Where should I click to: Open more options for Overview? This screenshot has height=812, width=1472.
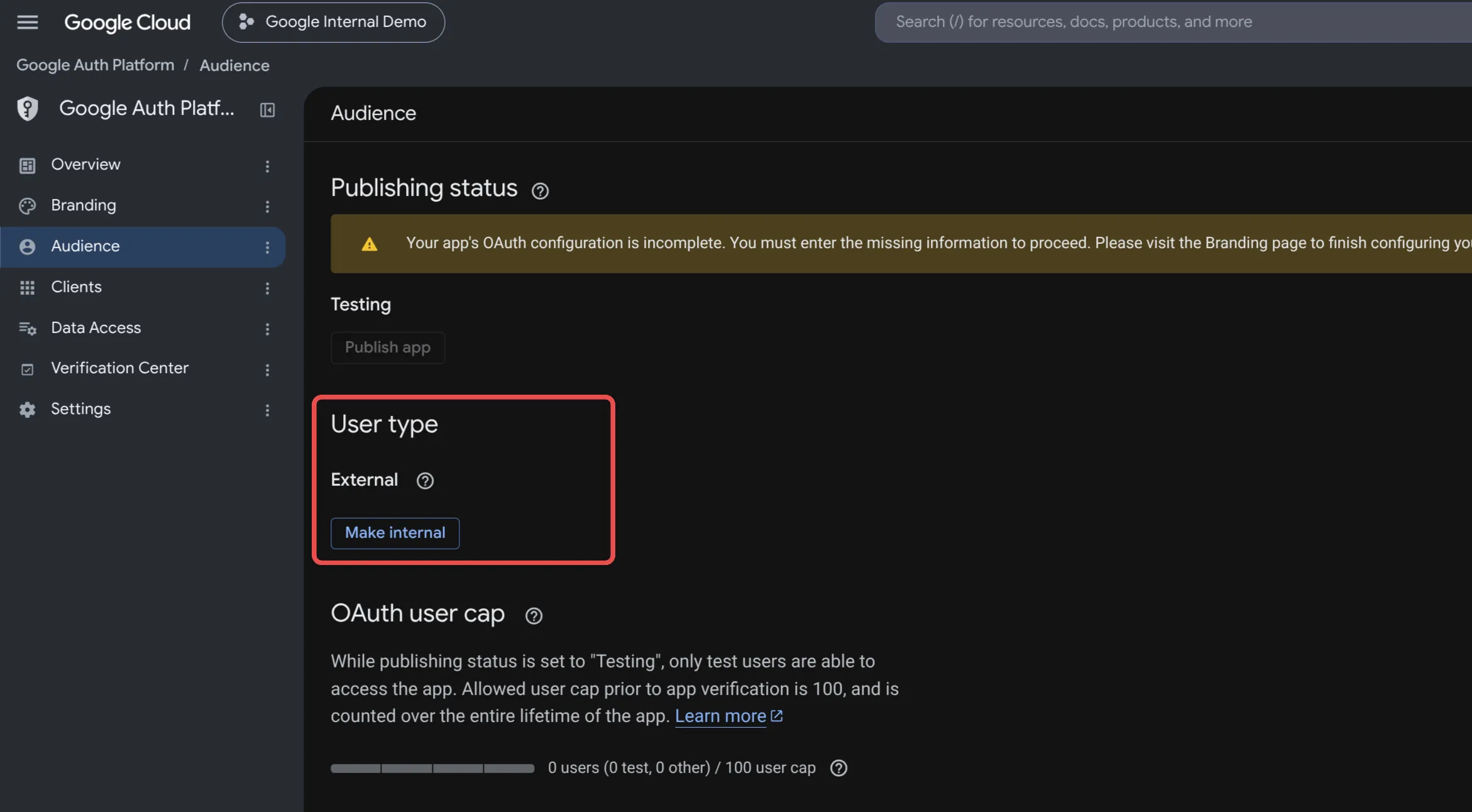coord(267,167)
